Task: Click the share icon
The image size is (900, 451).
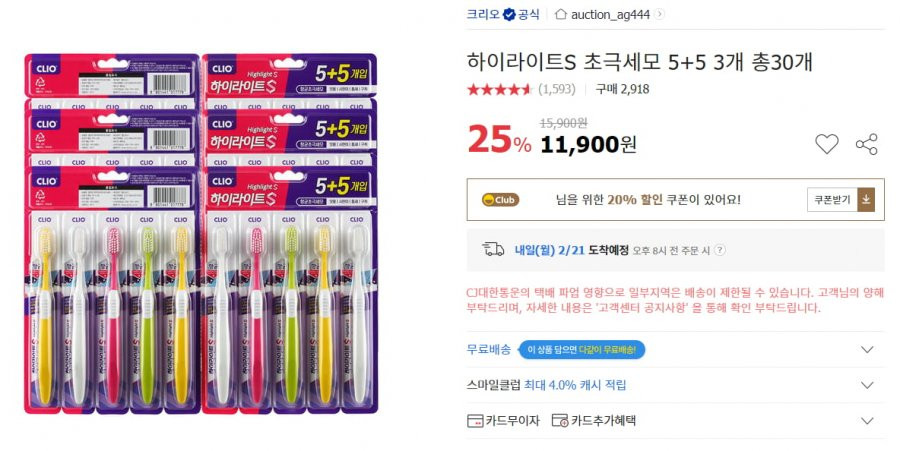Action: click(x=867, y=144)
